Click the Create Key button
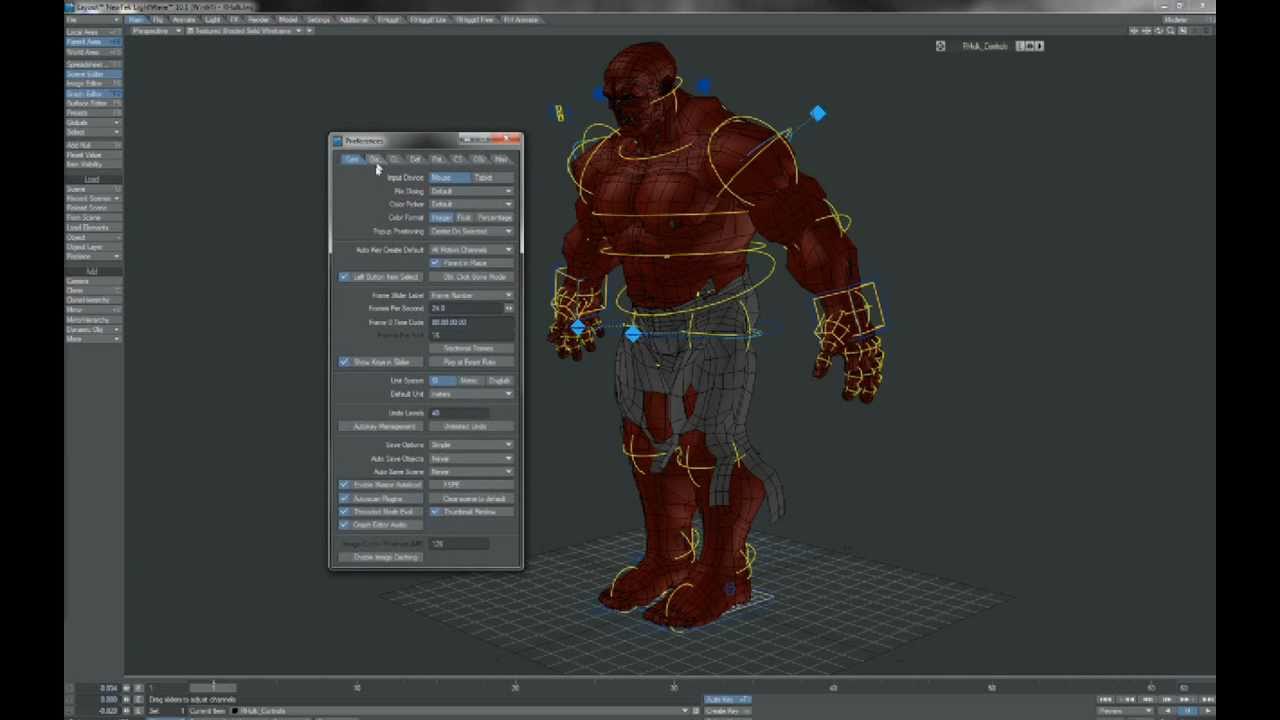Screen dimensions: 1280x720 (x=727, y=711)
